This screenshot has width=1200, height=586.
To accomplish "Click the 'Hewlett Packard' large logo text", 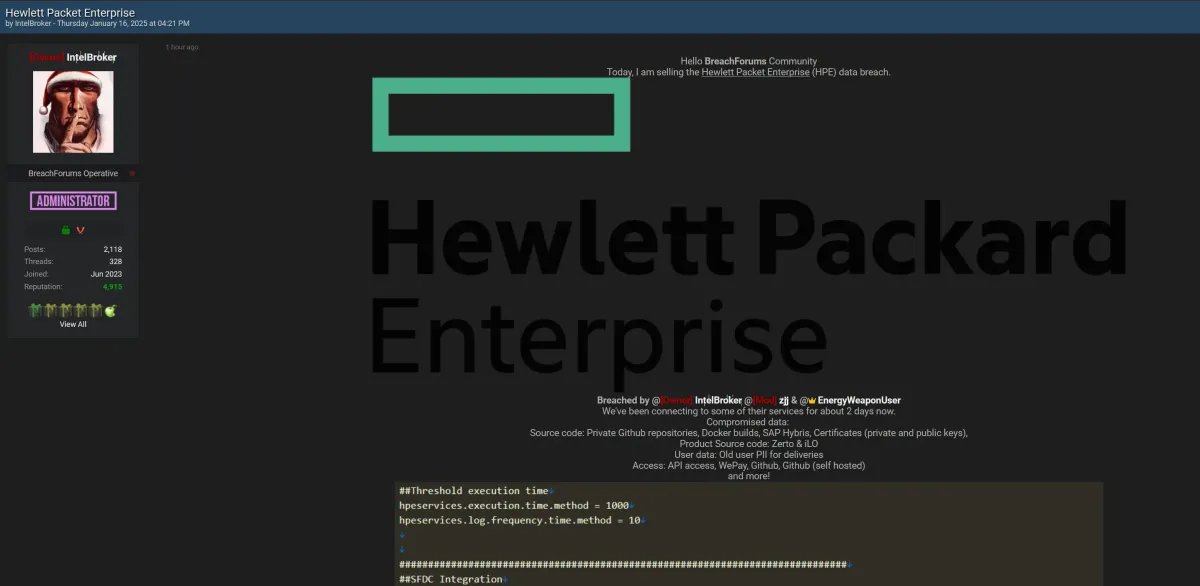I will pyautogui.click(x=749, y=238).
